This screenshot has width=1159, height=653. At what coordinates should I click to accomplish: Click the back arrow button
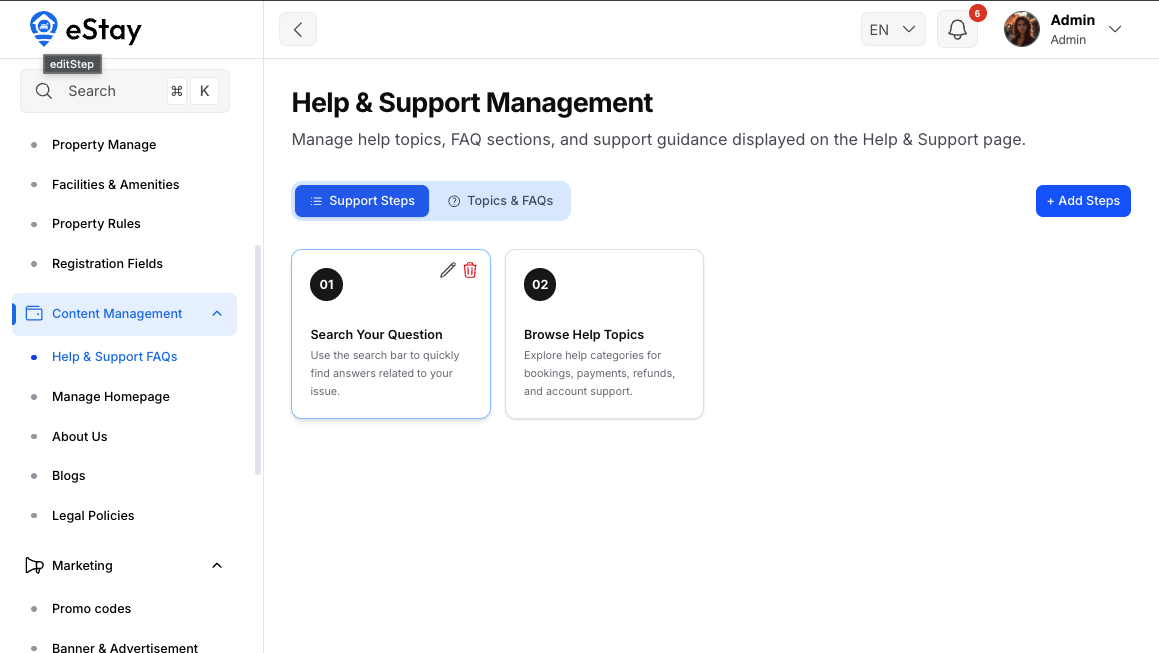click(298, 30)
